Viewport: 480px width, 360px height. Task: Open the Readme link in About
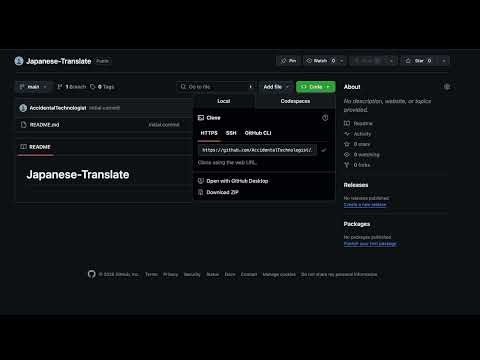[x=363, y=123]
